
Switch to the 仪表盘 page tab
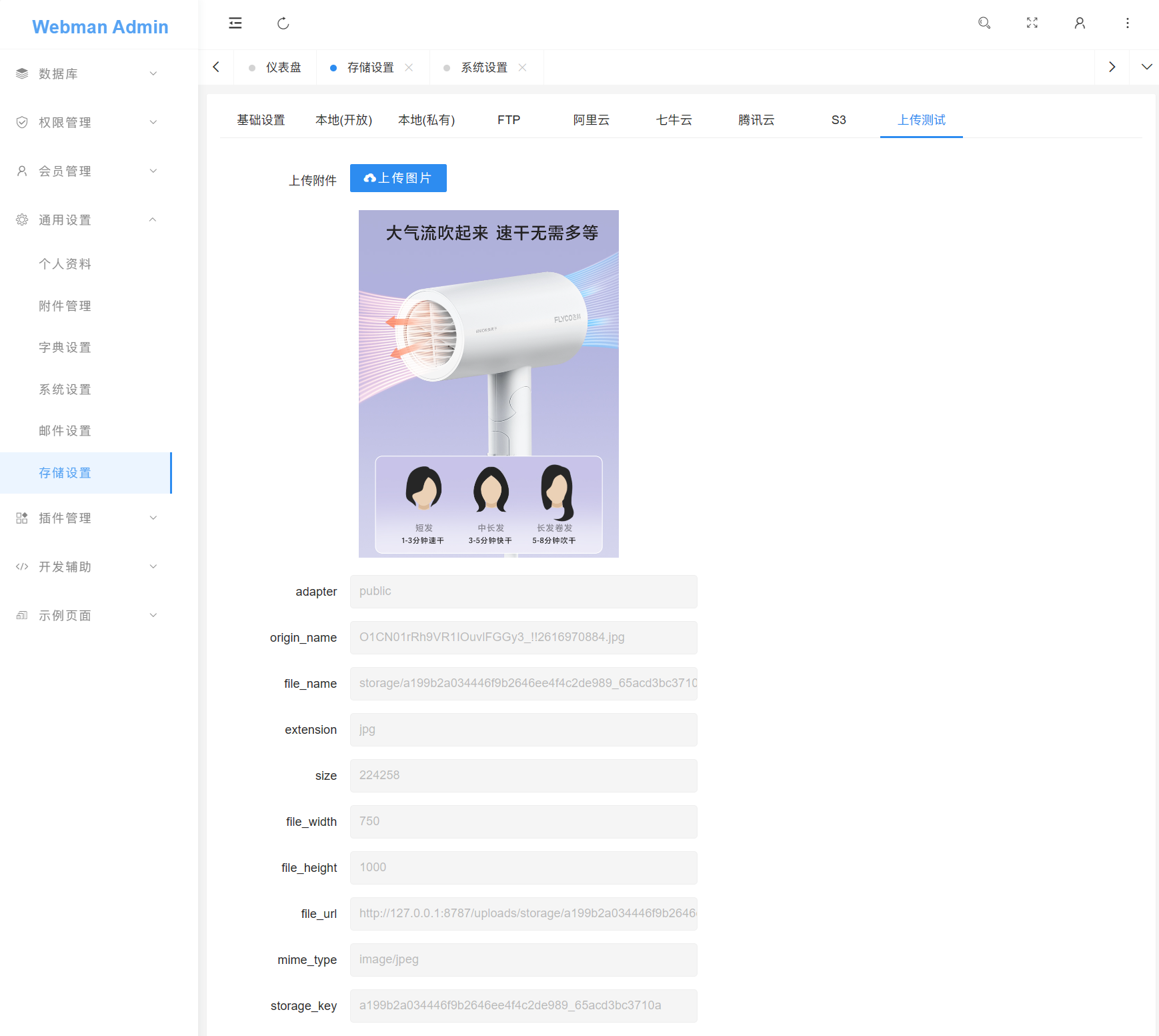coord(275,67)
